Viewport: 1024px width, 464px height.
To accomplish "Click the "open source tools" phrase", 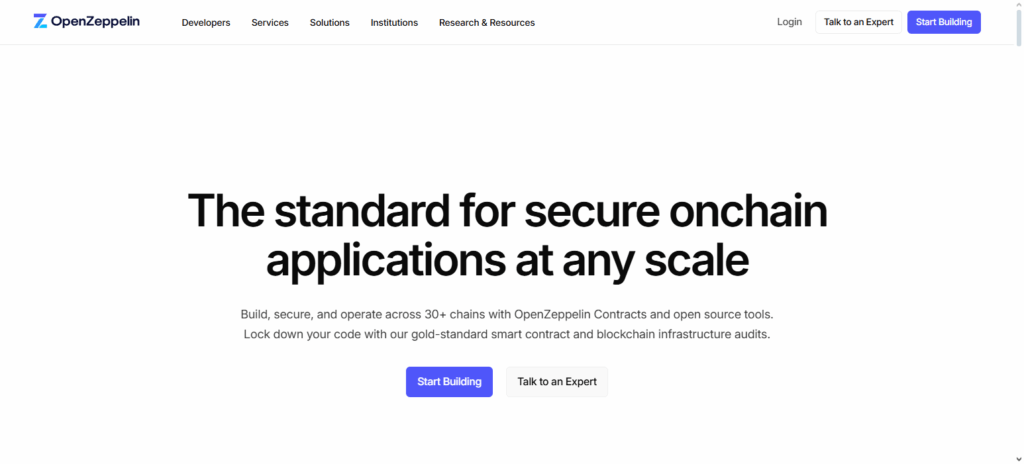I will (725, 314).
